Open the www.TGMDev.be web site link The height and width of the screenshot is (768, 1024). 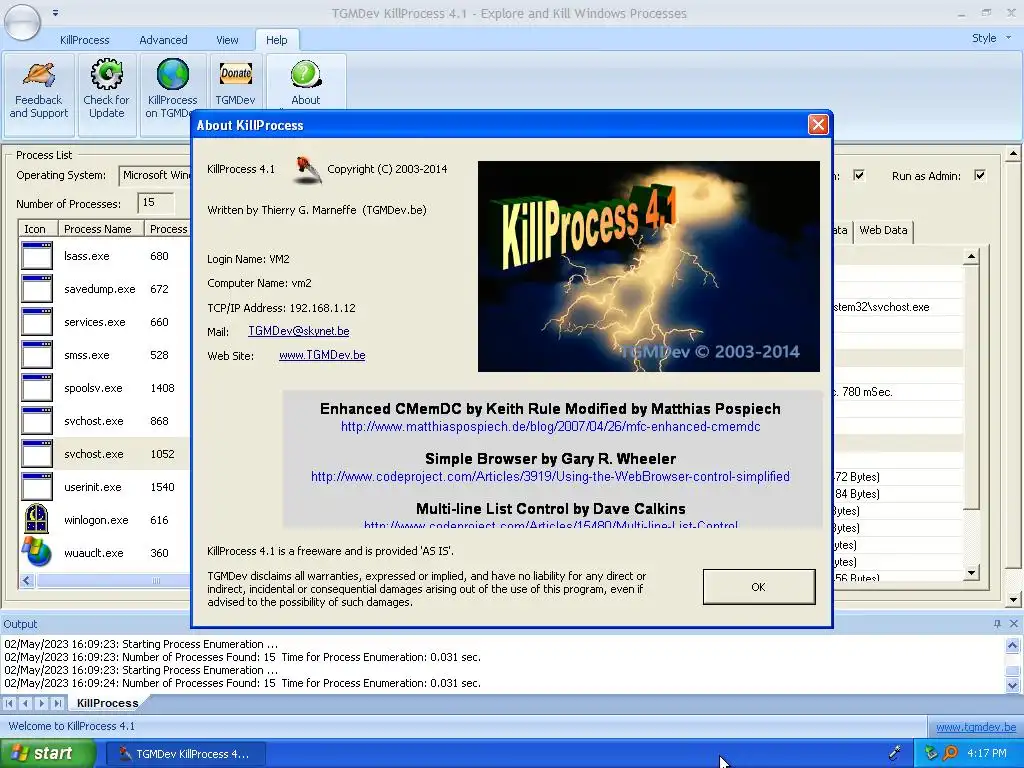pos(322,355)
